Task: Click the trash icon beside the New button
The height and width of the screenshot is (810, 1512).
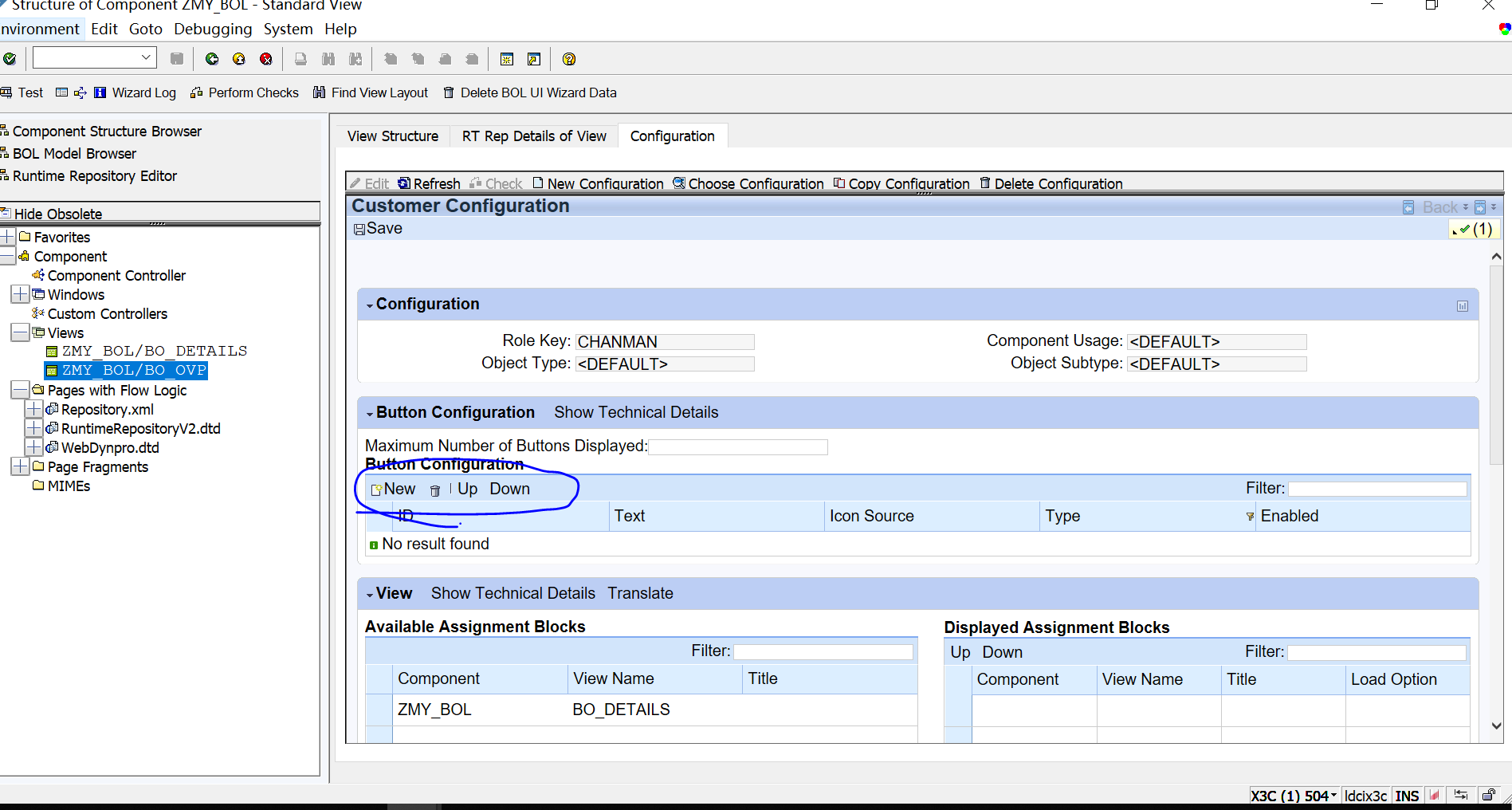Action: [435, 490]
